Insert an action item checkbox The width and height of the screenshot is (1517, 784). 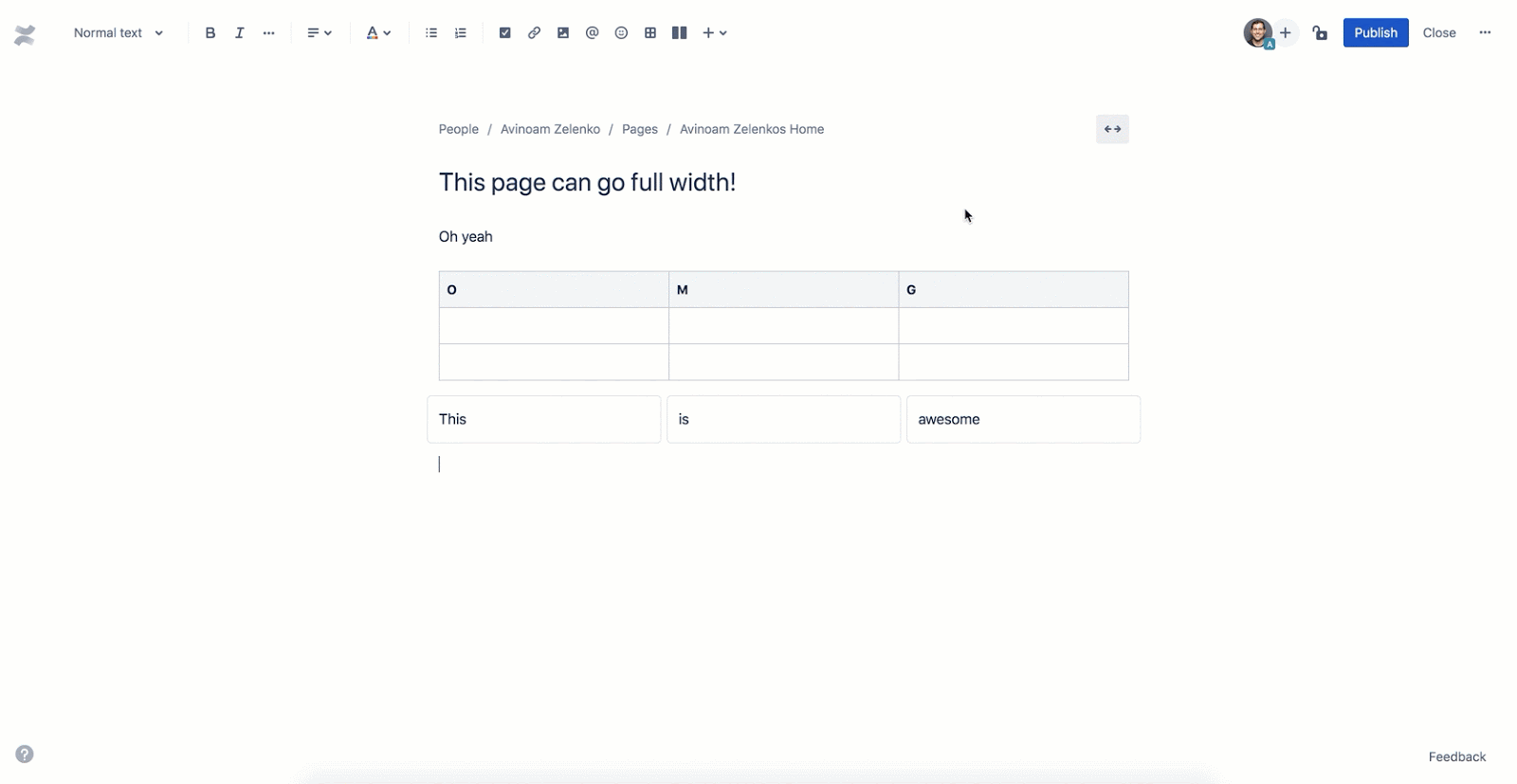pos(505,33)
